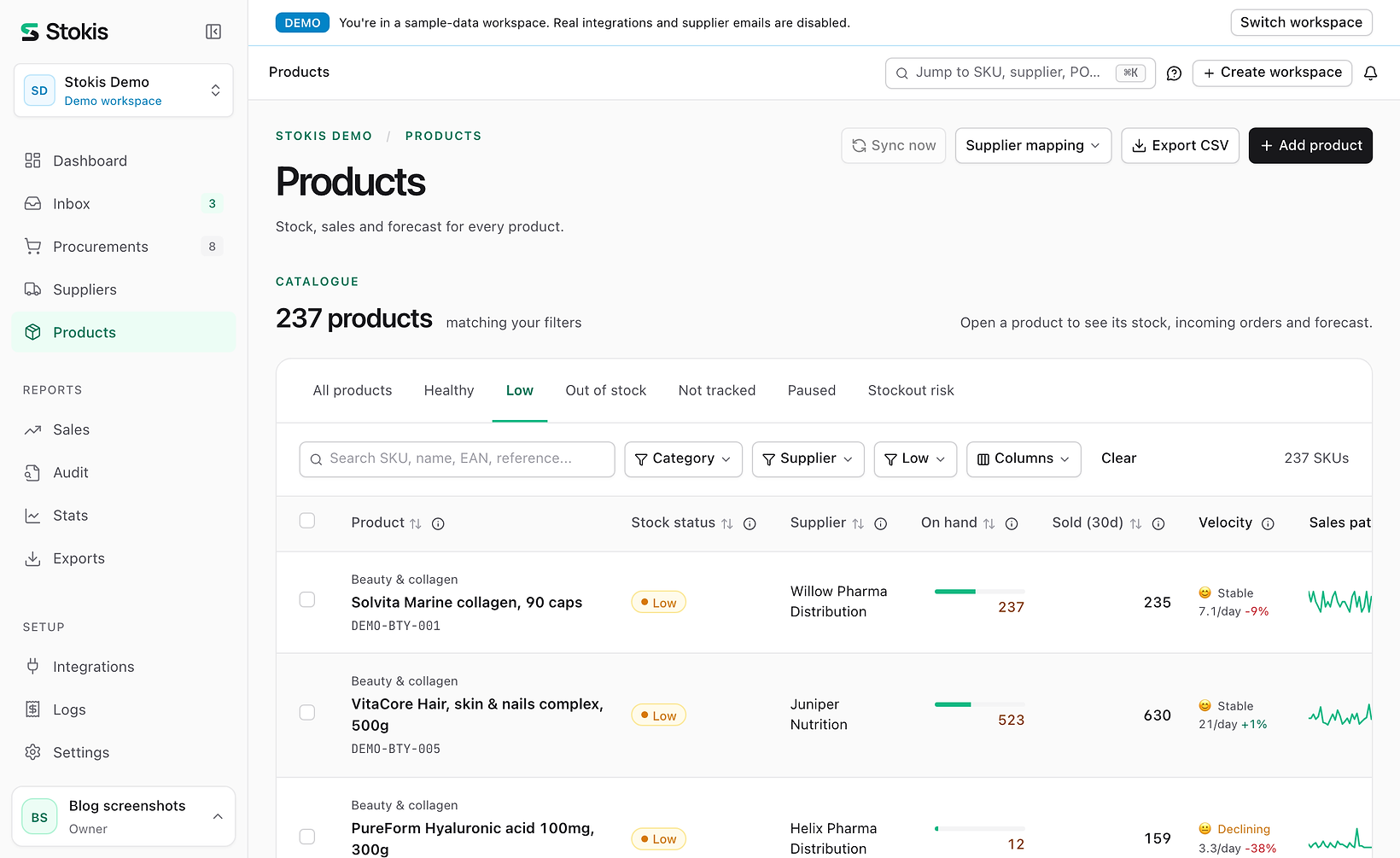Switch to the Stockout risk tab
Screen dimensions: 1400x858
(911, 390)
